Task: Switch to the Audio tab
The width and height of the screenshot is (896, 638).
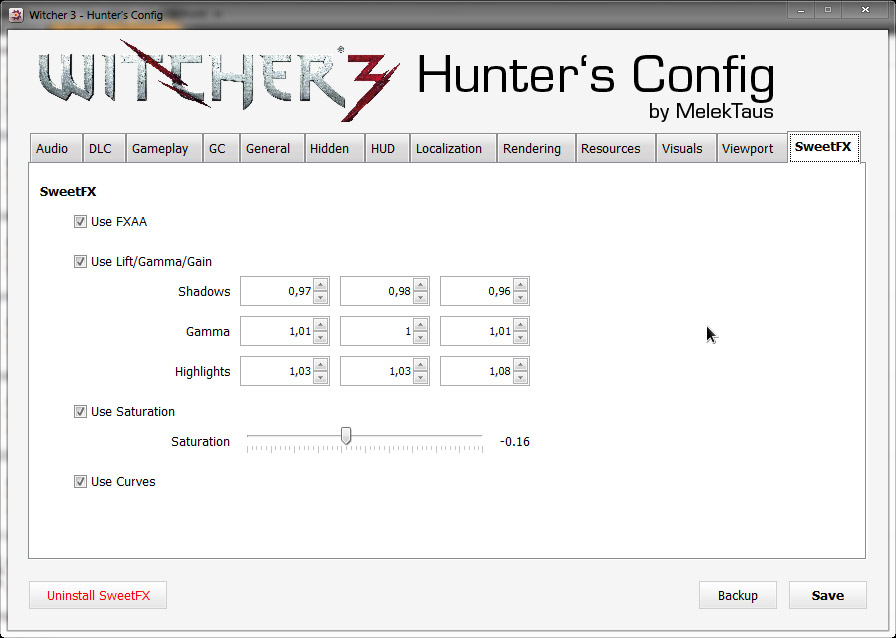Action: coord(52,149)
